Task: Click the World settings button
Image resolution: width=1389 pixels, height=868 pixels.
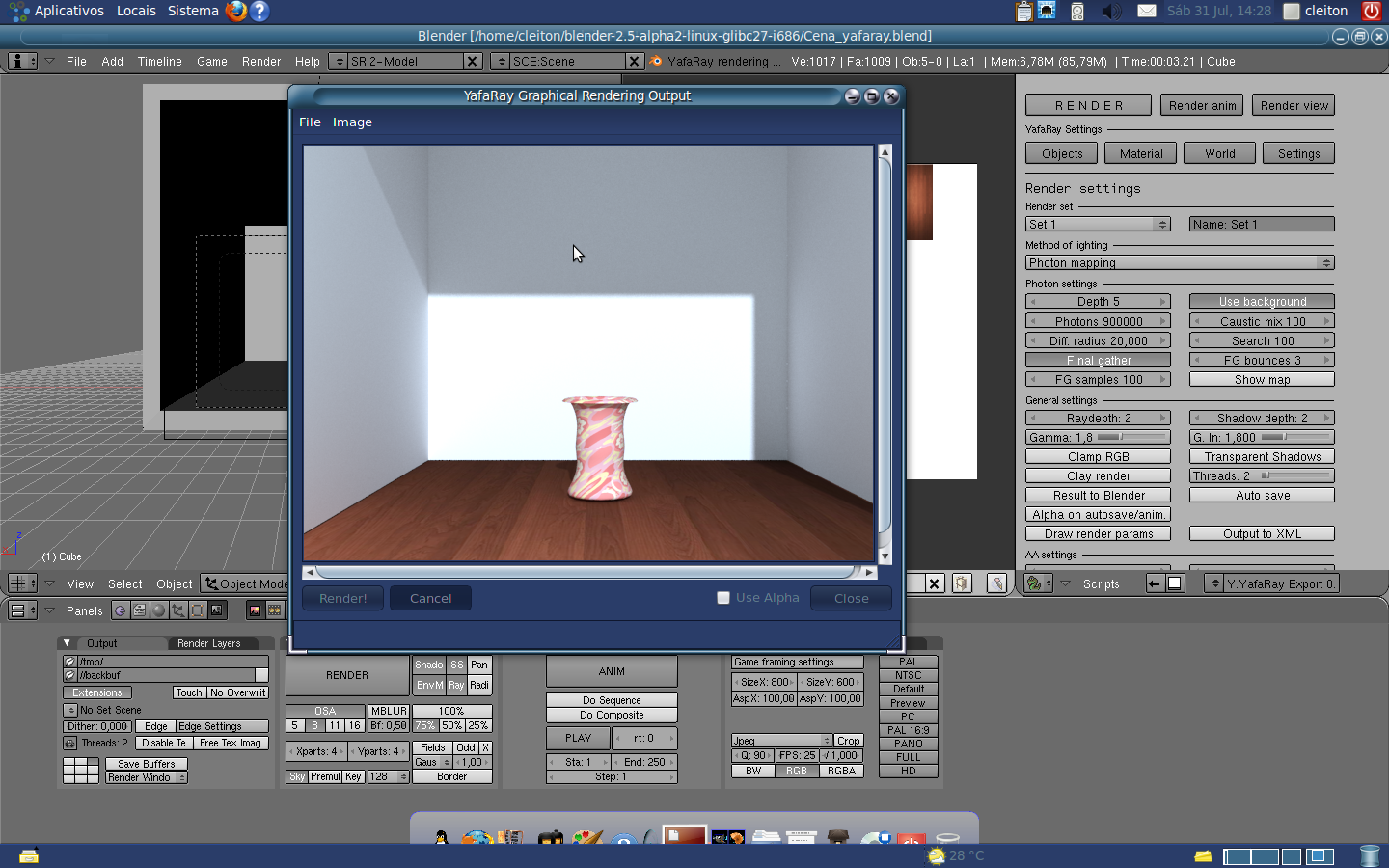Action: coord(1219,153)
